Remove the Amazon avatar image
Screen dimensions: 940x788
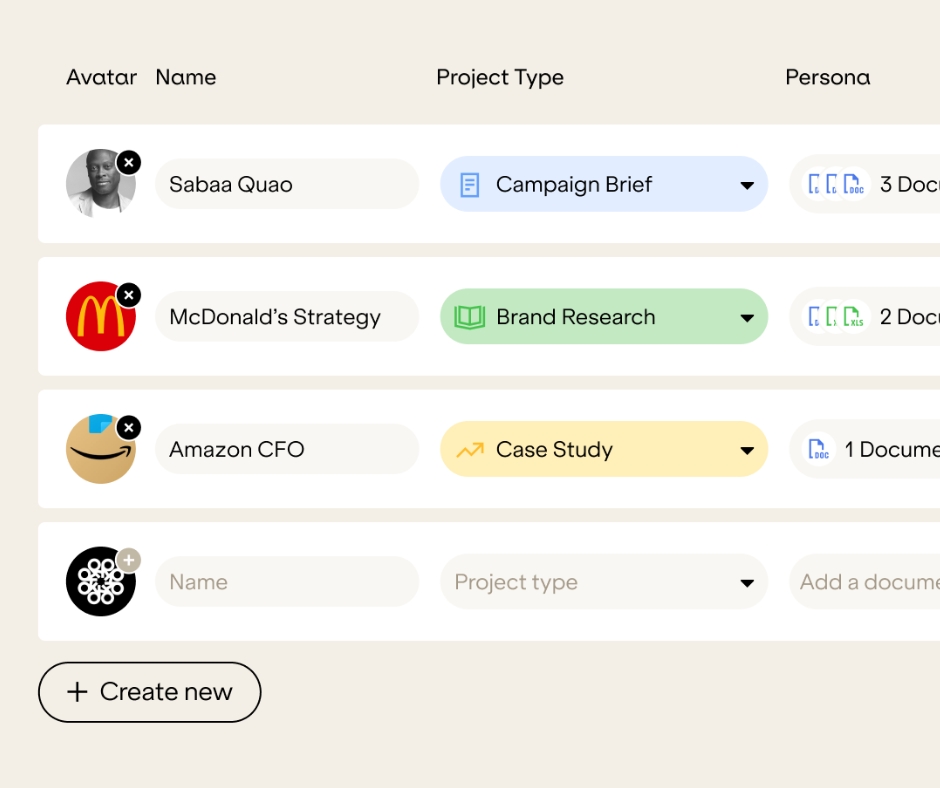click(x=129, y=428)
